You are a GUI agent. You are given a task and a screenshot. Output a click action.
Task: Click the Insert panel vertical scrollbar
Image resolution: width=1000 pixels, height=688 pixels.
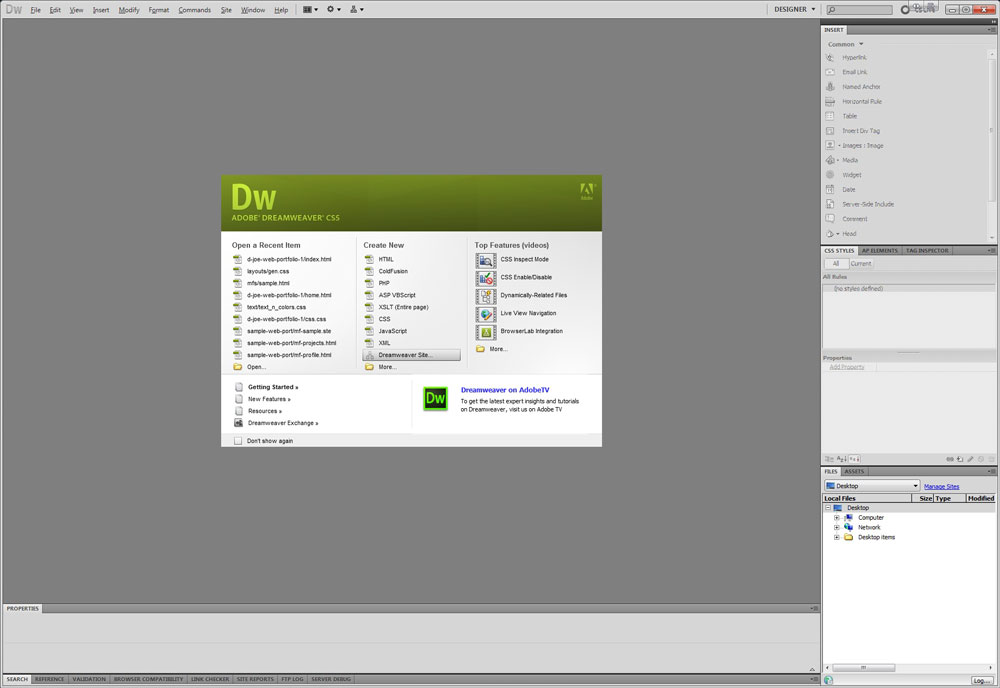click(x=993, y=130)
